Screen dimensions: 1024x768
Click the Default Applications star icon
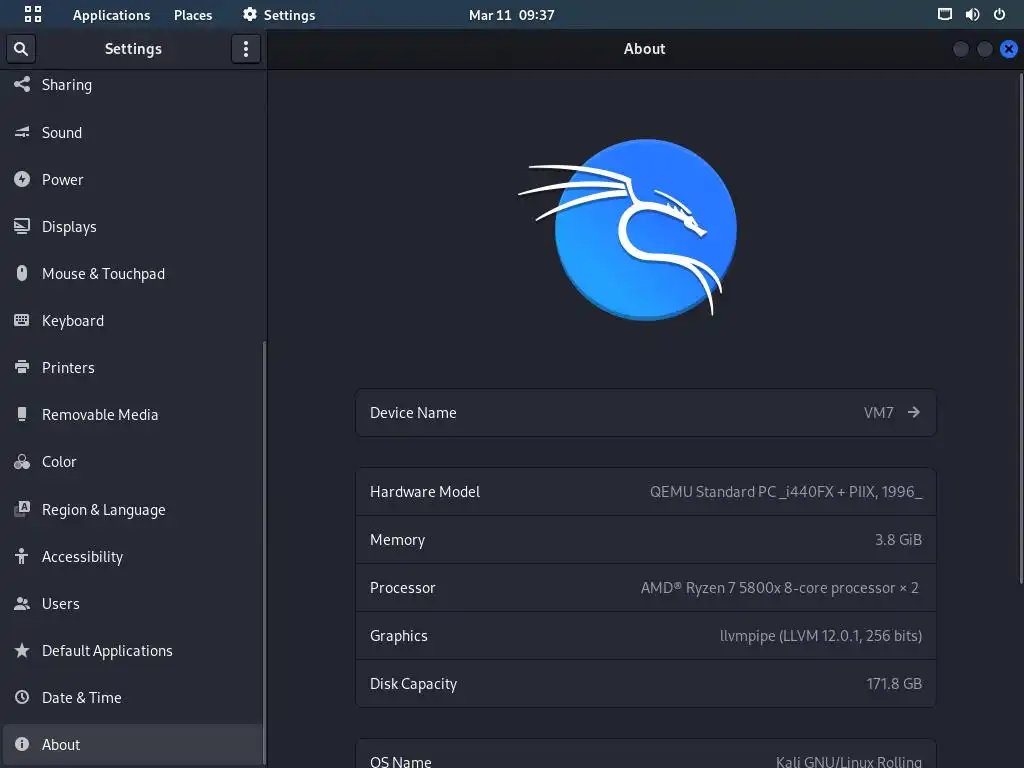tap(22, 650)
